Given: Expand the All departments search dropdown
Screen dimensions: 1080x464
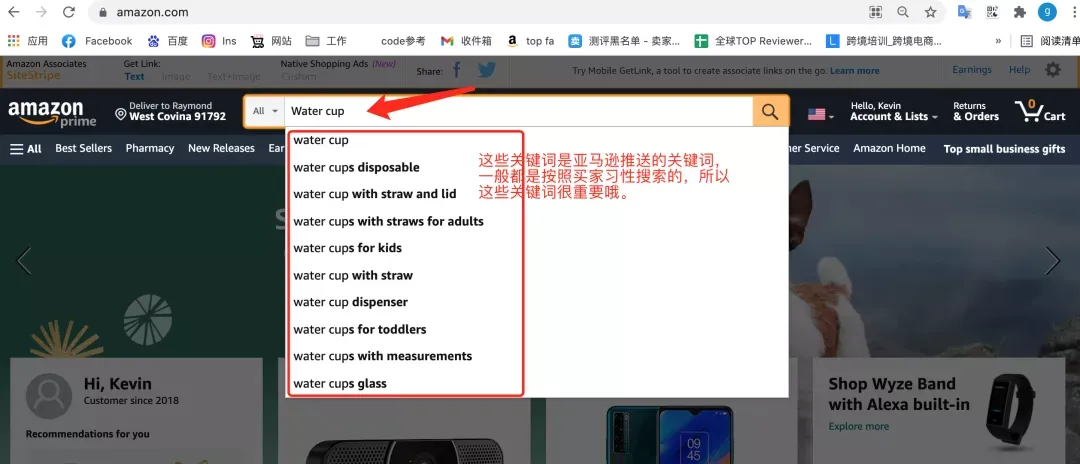Looking at the screenshot, I should click(265, 111).
